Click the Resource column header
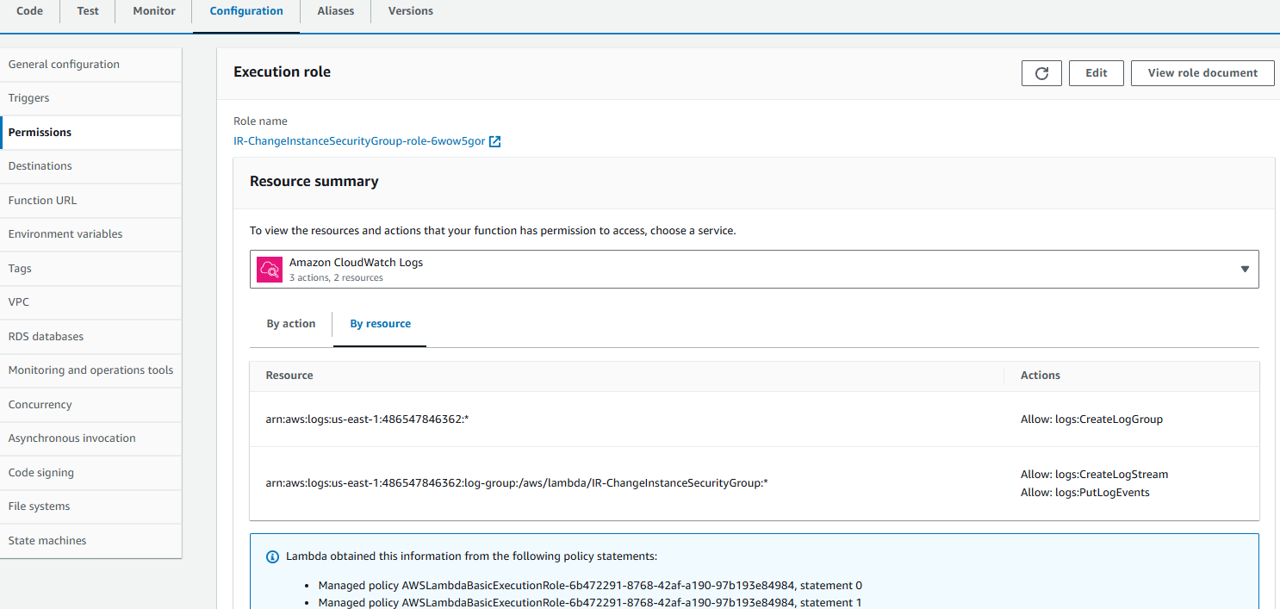1280x609 pixels. click(289, 375)
